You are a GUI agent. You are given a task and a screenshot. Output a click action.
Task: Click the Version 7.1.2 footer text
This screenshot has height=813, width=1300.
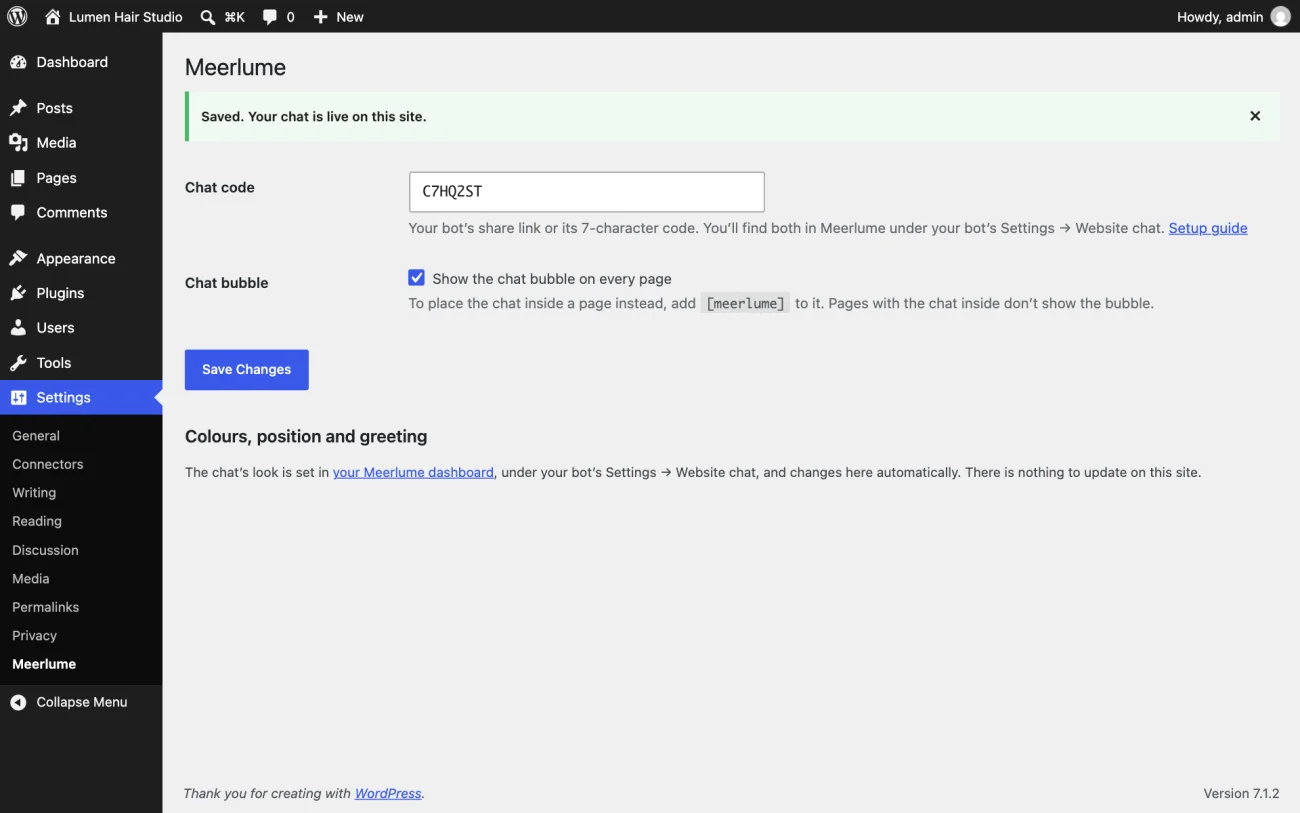(x=1241, y=793)
